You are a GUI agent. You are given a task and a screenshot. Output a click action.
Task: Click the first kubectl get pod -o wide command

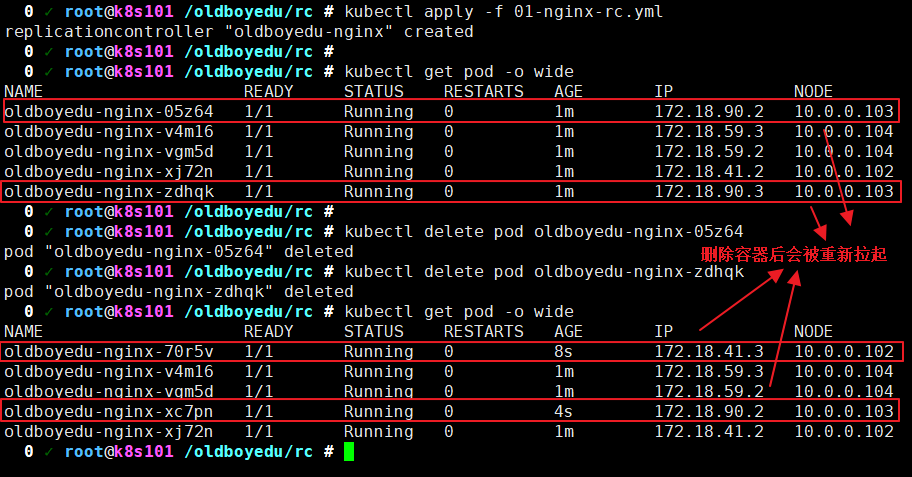tap(458, 71)
